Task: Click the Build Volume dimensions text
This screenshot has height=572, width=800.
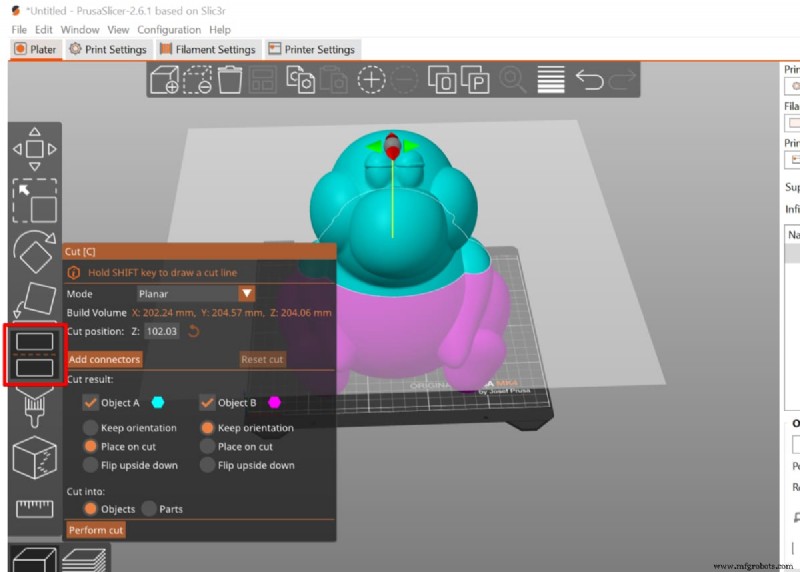Action: click(x=232, y=313)
